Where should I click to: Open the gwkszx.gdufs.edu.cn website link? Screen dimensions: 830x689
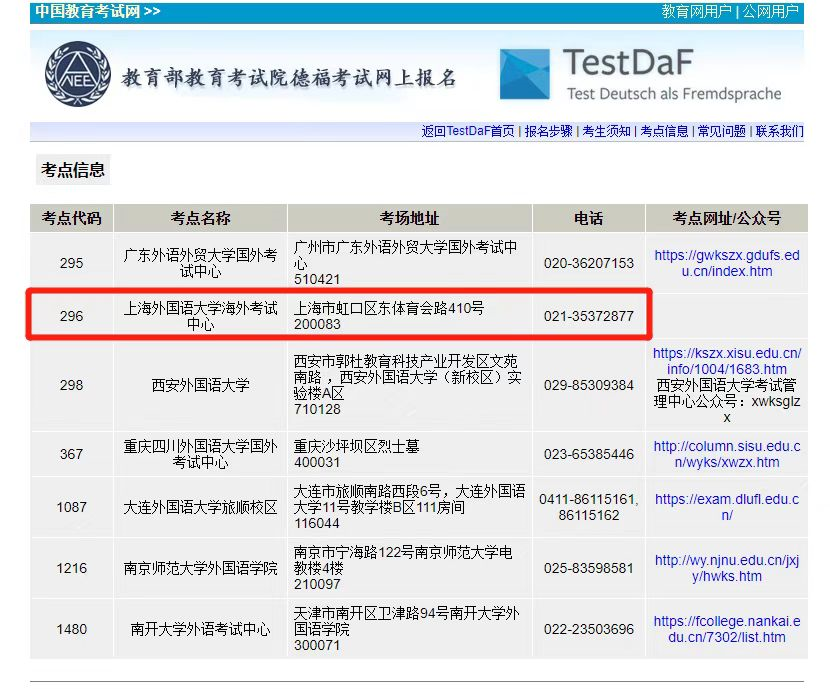(727, 263)
